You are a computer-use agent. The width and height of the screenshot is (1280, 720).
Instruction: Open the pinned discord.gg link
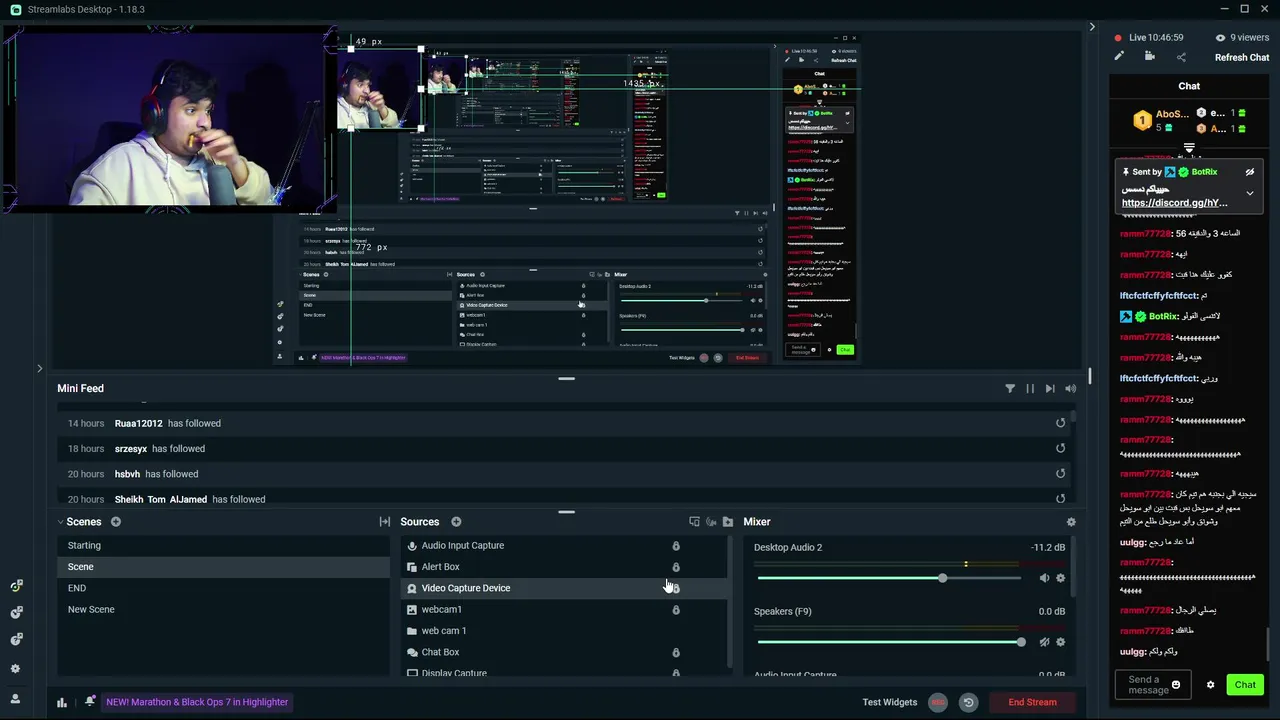[x=1174, y=203]
